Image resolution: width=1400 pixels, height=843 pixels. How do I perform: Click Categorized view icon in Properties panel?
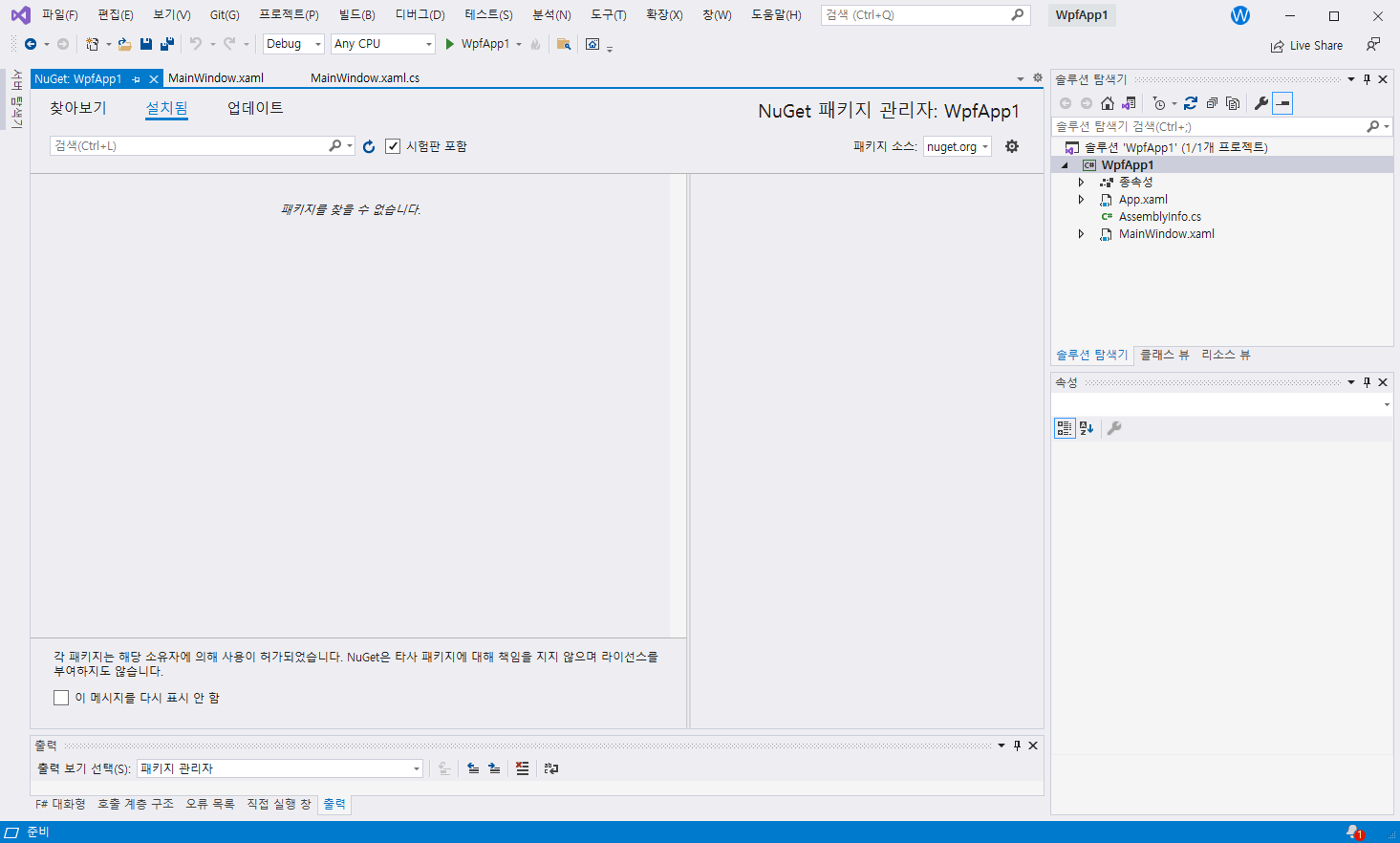pyautogui.click(x=1065, y=428)
